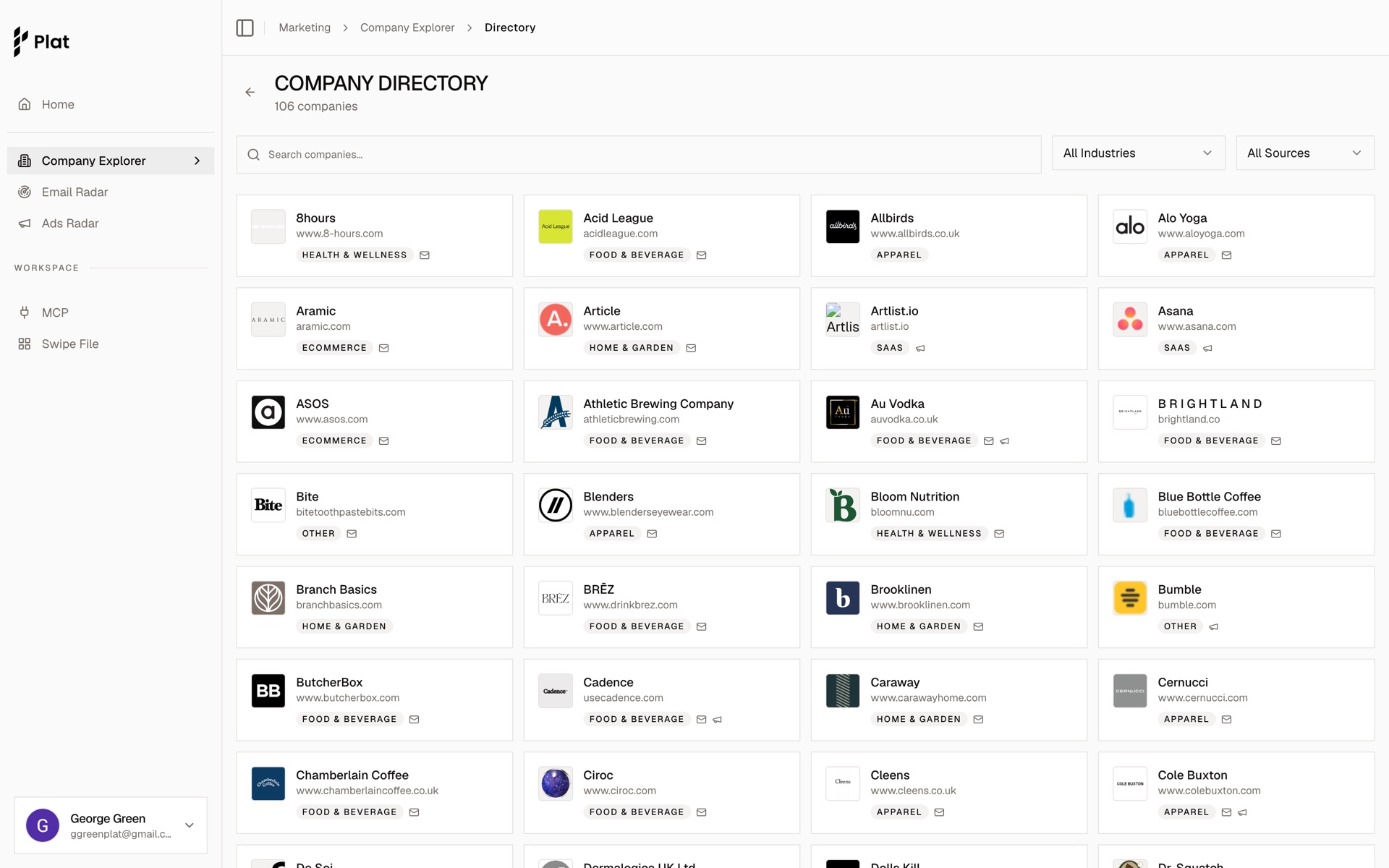Click the 106 companies count text
Viewport: 1389px width, 868px height.
(x=315, y=106)
